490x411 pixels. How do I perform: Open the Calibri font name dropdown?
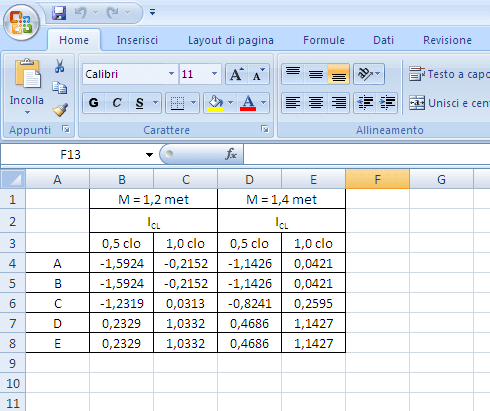point(171,74)
